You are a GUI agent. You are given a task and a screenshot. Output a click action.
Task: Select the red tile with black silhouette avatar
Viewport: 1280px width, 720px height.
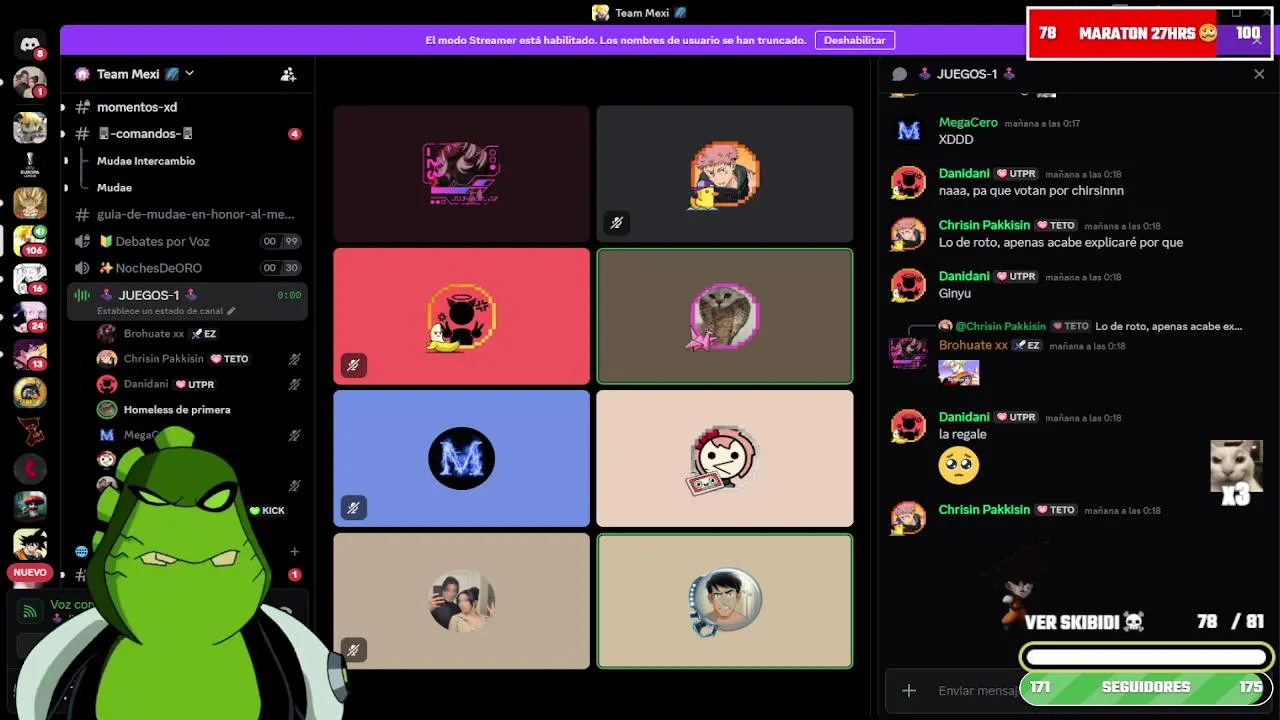click(462, 316)
